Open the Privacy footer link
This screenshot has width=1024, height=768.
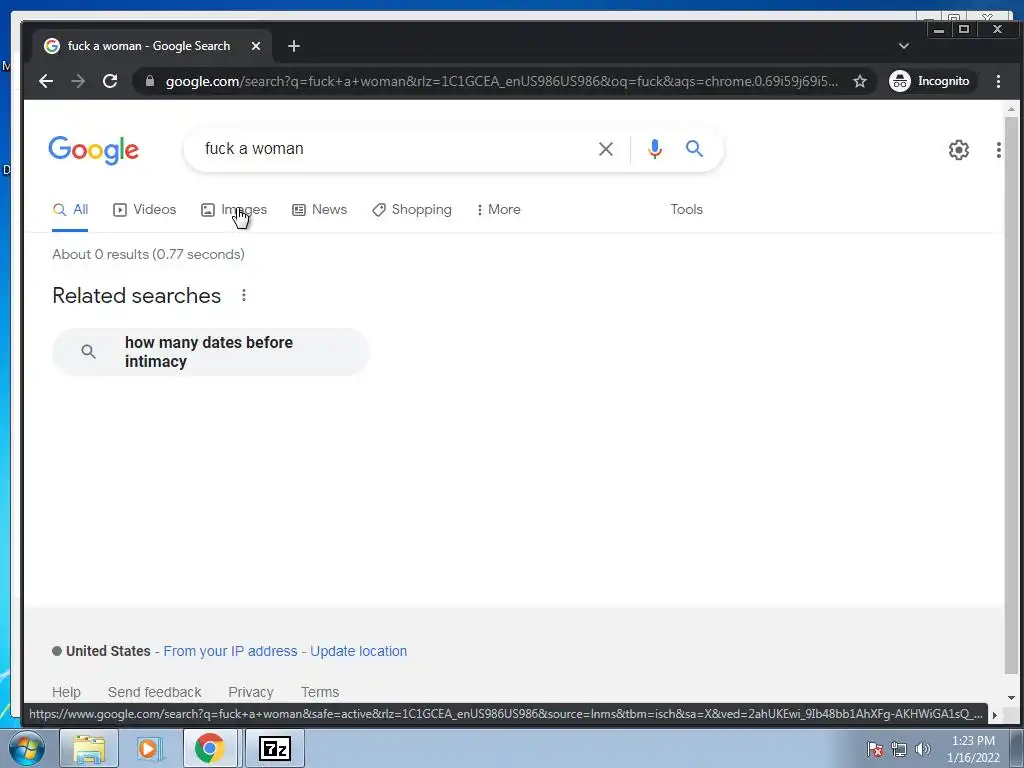click(x=251, y=692)
